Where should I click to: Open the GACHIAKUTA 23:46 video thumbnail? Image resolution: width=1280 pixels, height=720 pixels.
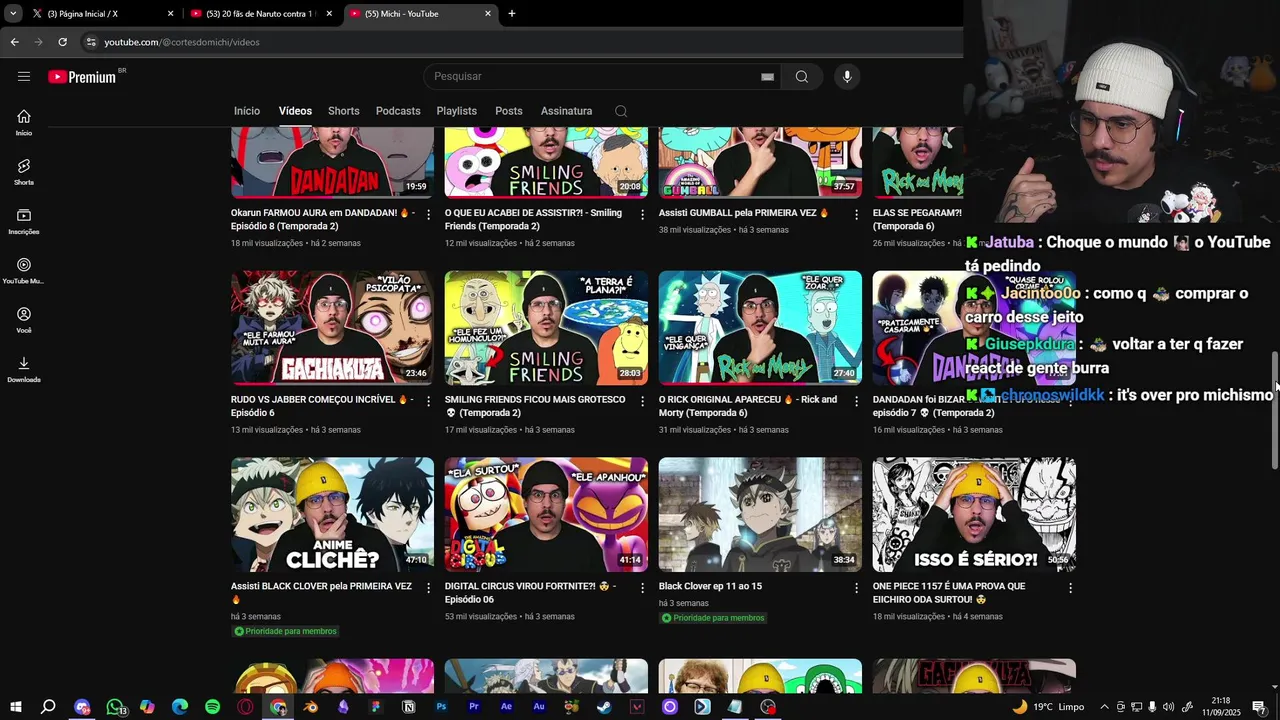(x=332, y=328)
